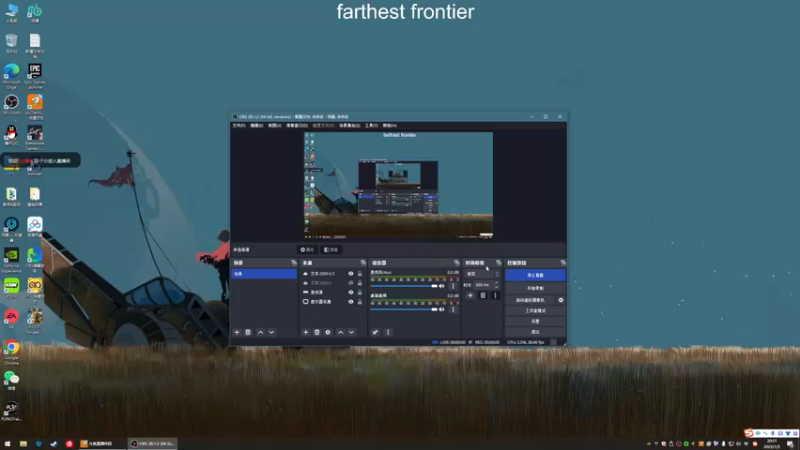
Task: Pop out the Controls dock with its header icon
Action: pos(563,263)
